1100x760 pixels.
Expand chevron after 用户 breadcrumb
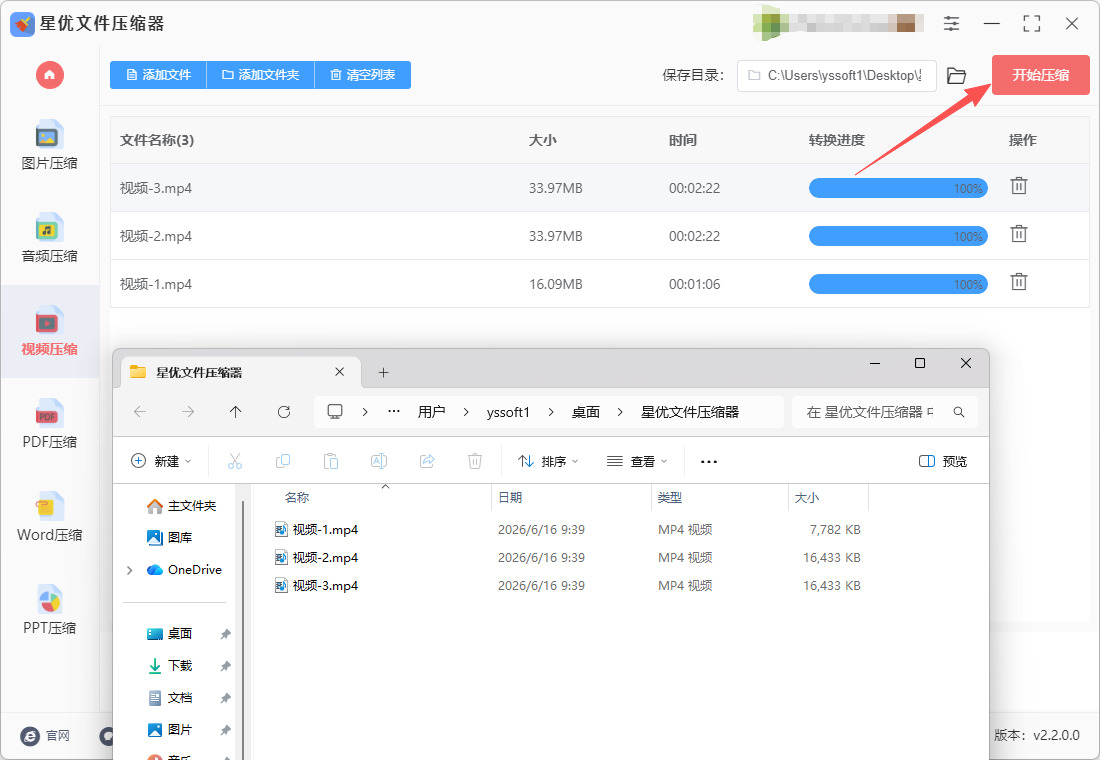pos(466,412)
